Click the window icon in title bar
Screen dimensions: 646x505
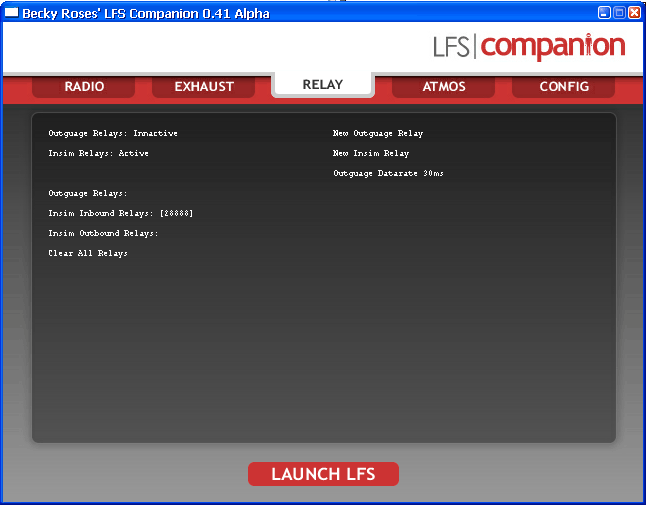pyautogui.click(x=11, y=13)
